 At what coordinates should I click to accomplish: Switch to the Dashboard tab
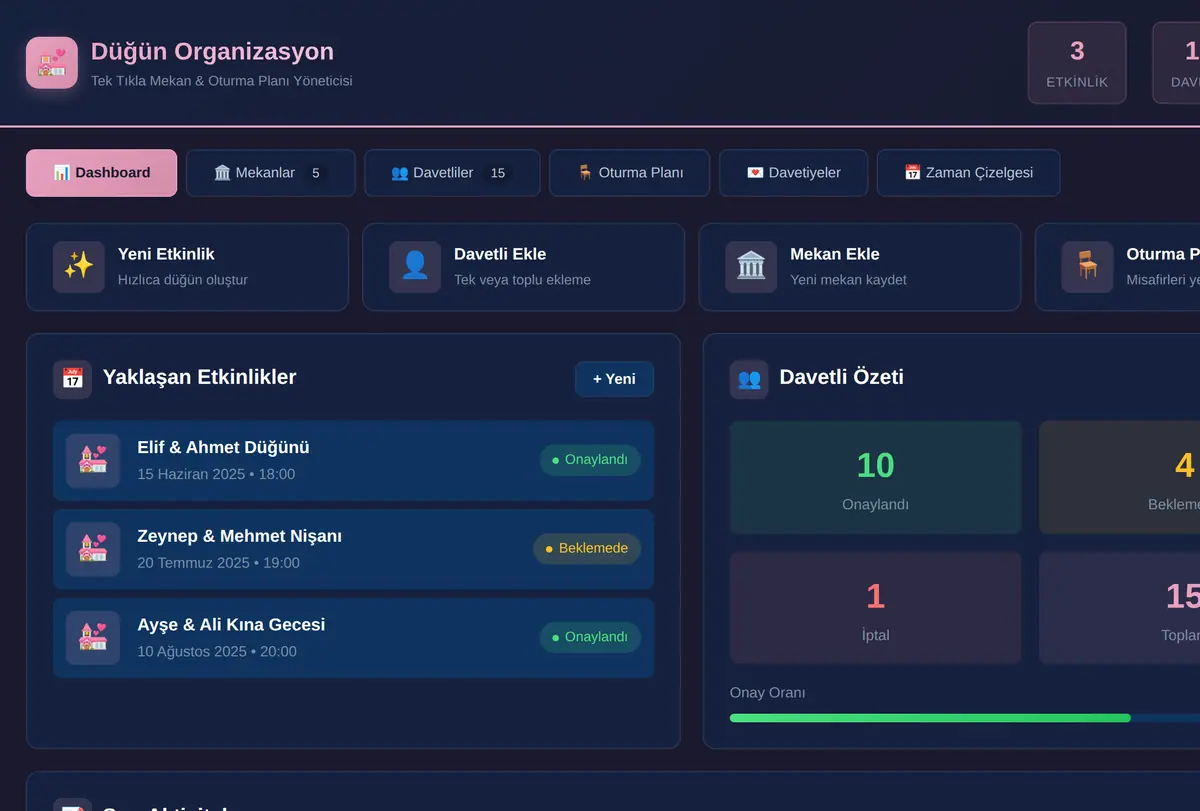(x=102, y=173)
